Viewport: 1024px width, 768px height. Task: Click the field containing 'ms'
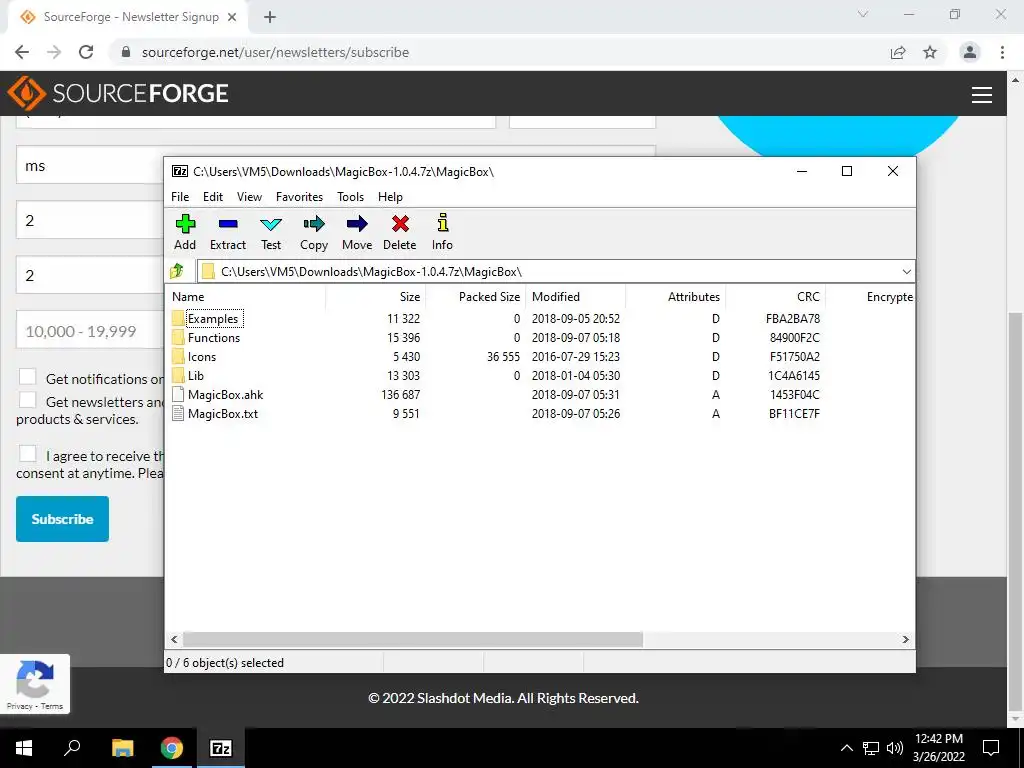89,166
